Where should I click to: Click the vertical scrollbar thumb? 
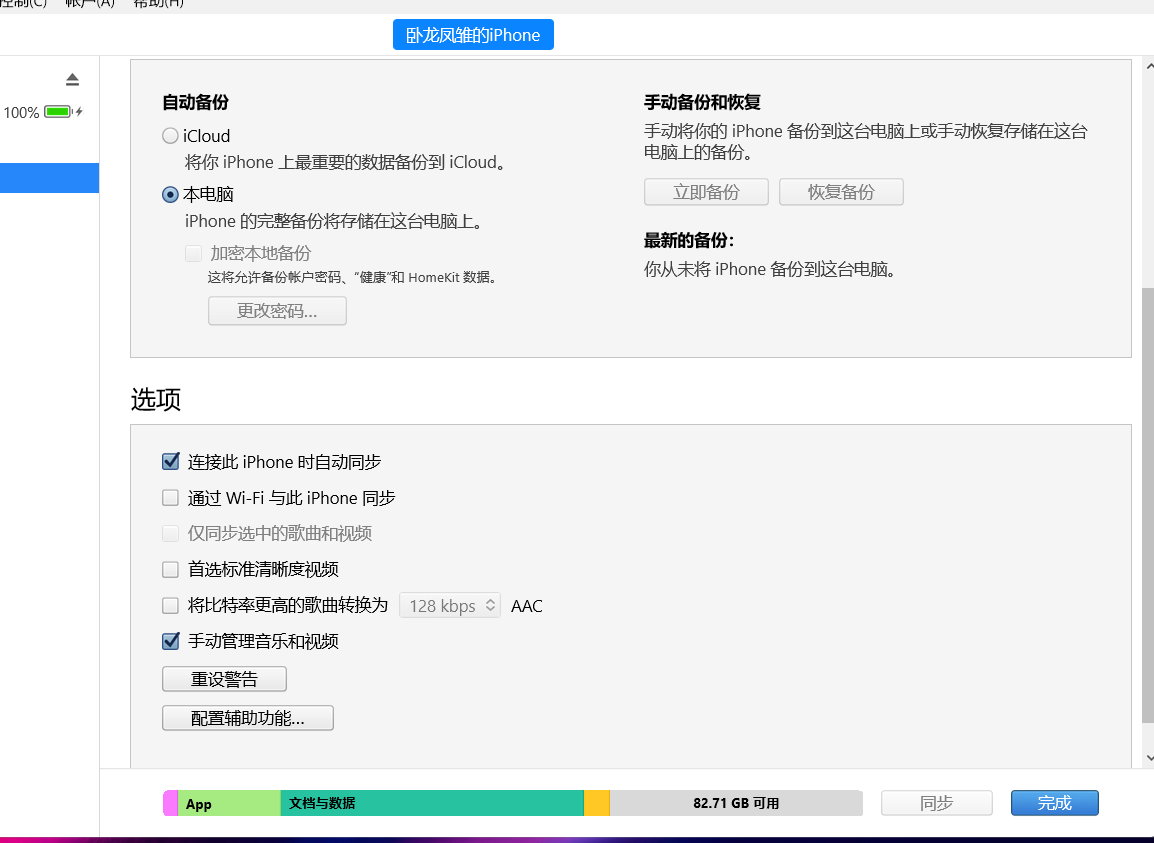(x=1147, y=500)
